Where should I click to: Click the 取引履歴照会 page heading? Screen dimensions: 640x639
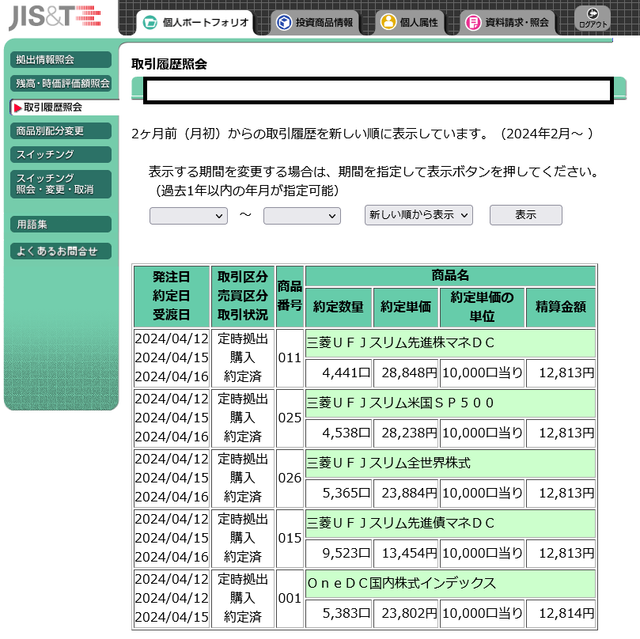click(x=169, y=64)
